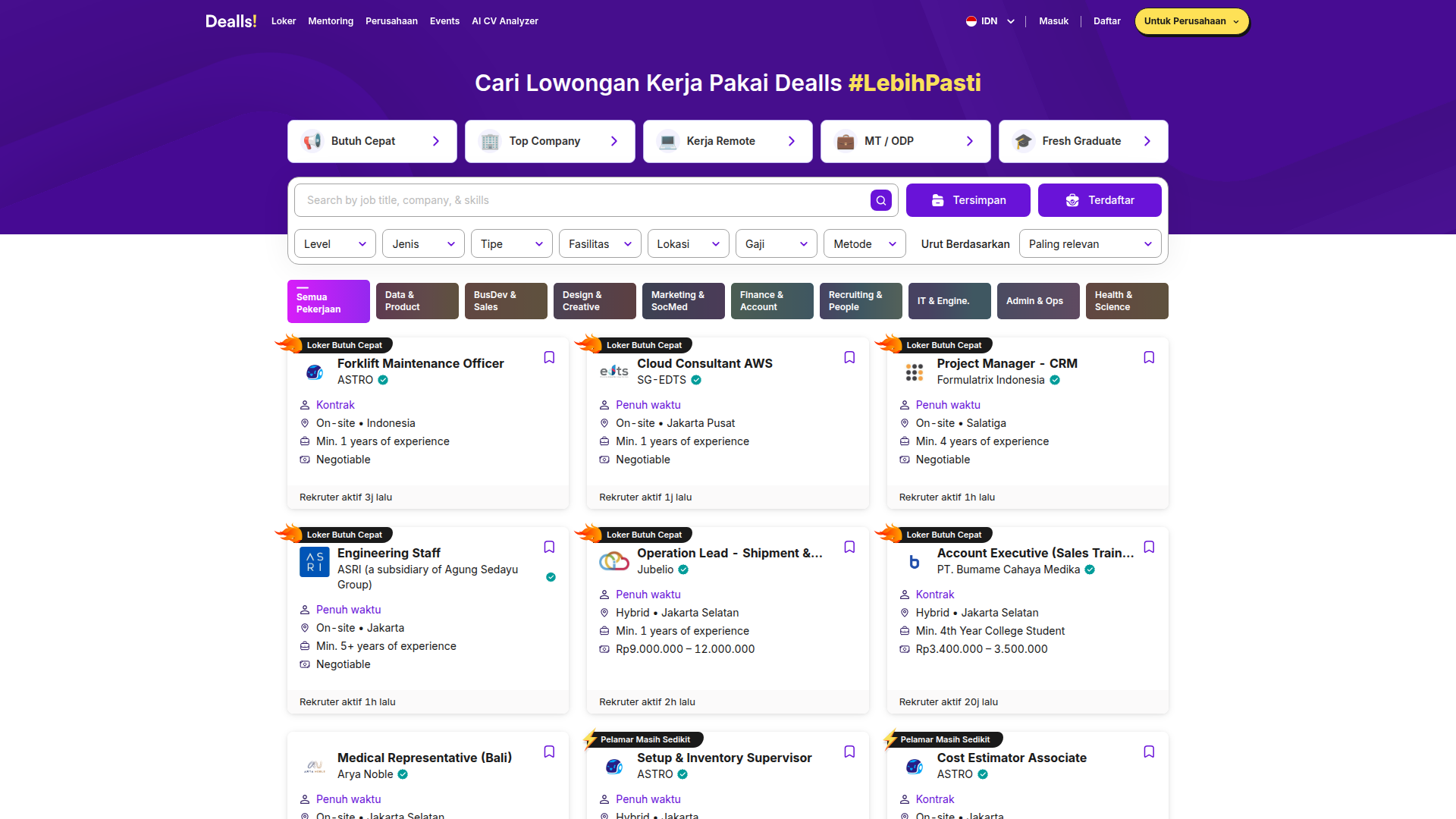
Task: Click verified badge next to Formulatrix Indonesia
Action: pos(1055,380)
